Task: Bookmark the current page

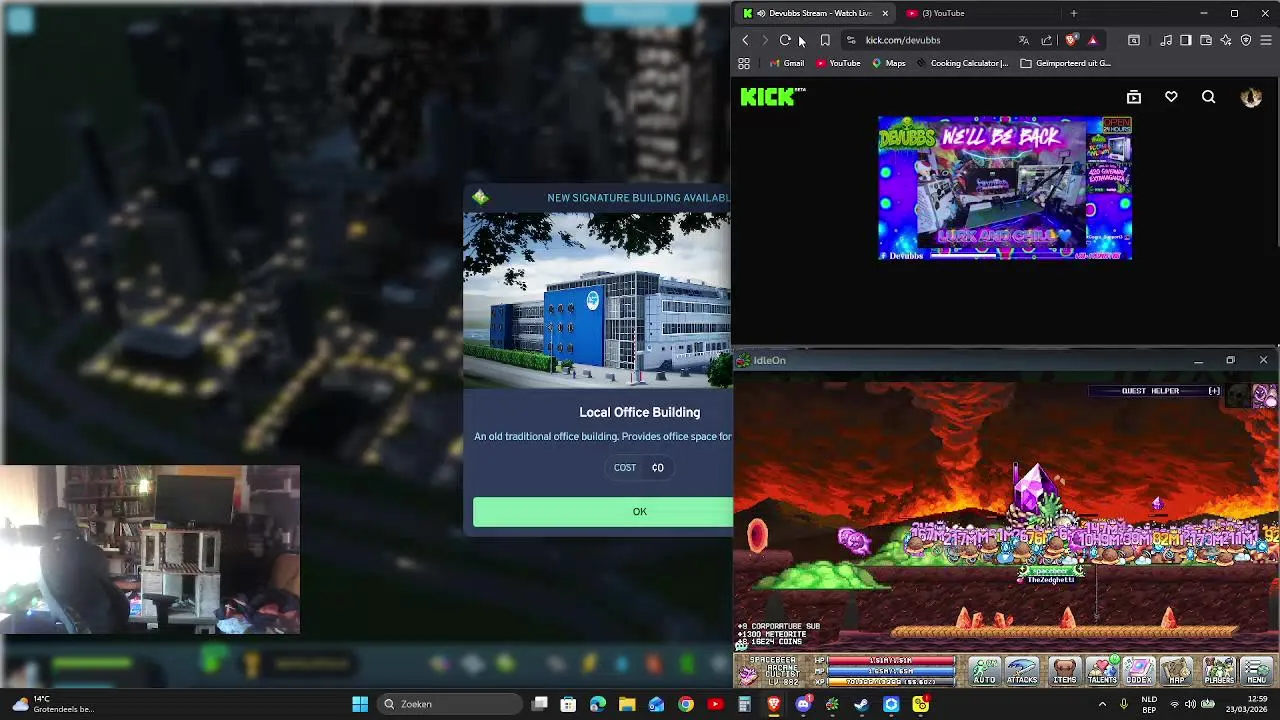Action: click(x=825, y=40)
